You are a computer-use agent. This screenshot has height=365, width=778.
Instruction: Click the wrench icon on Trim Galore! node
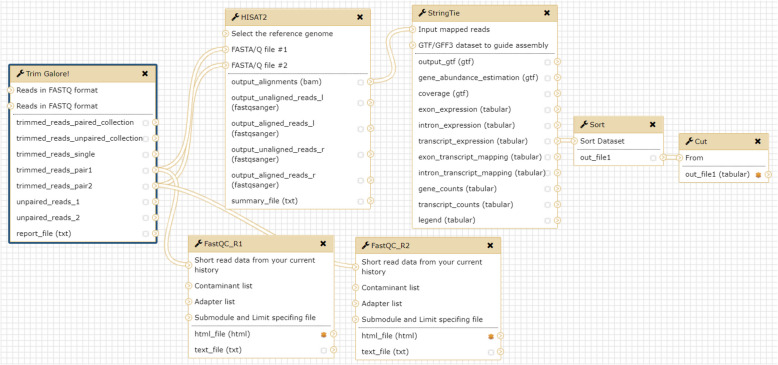click(x=20, y=73)
